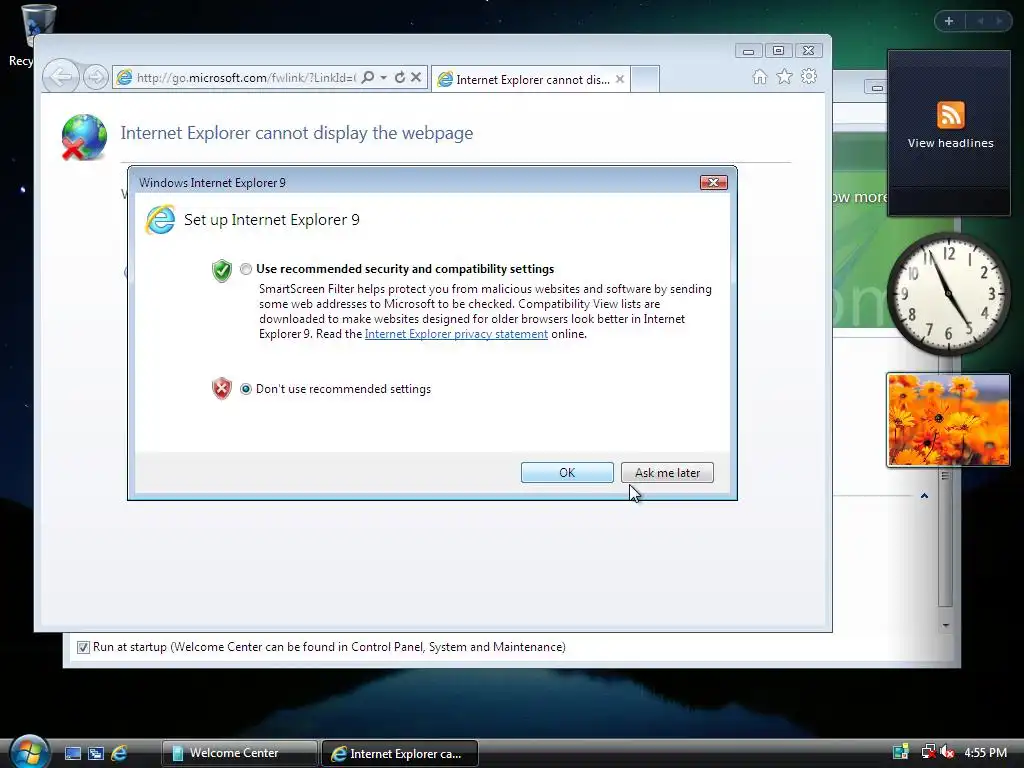Switch to Welcome Center taskbar button

tap(239, 753)
